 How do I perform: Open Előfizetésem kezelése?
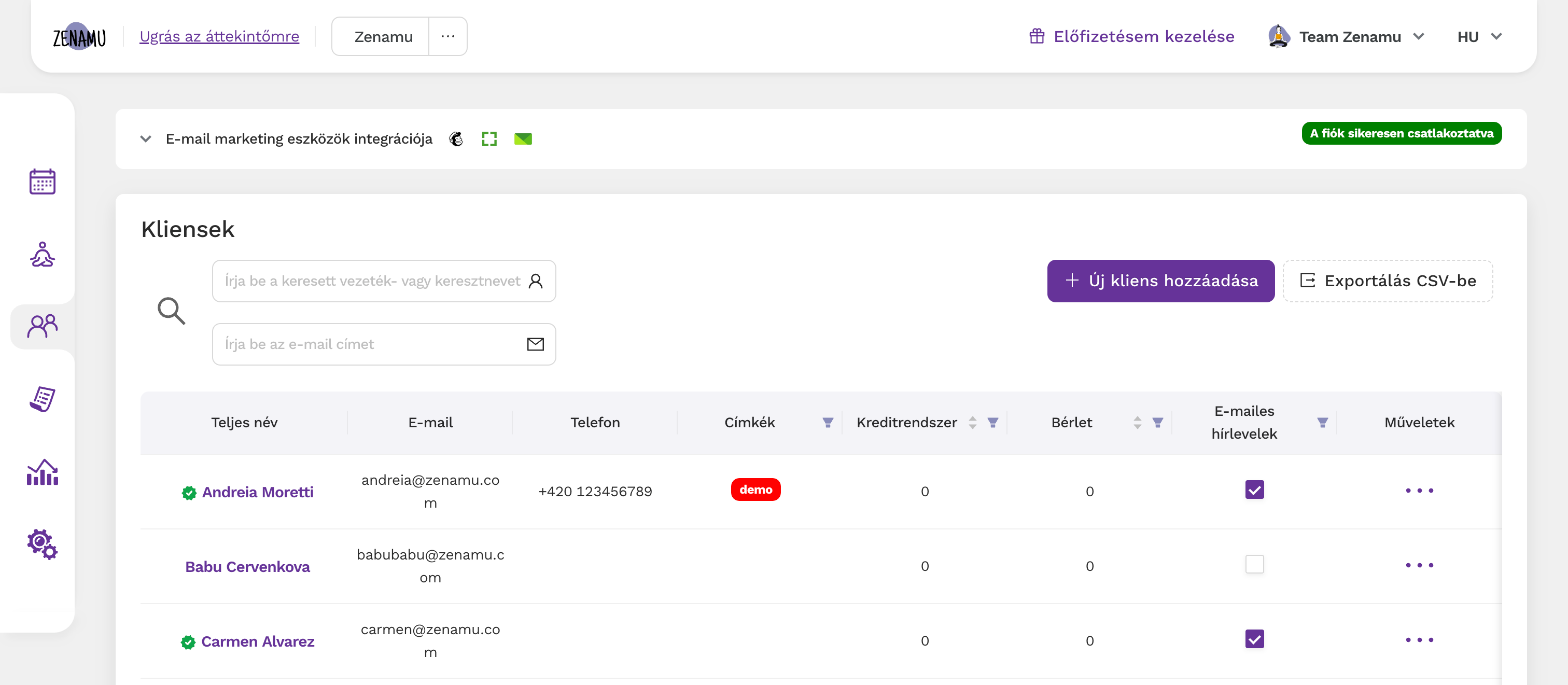point(1131,36)
